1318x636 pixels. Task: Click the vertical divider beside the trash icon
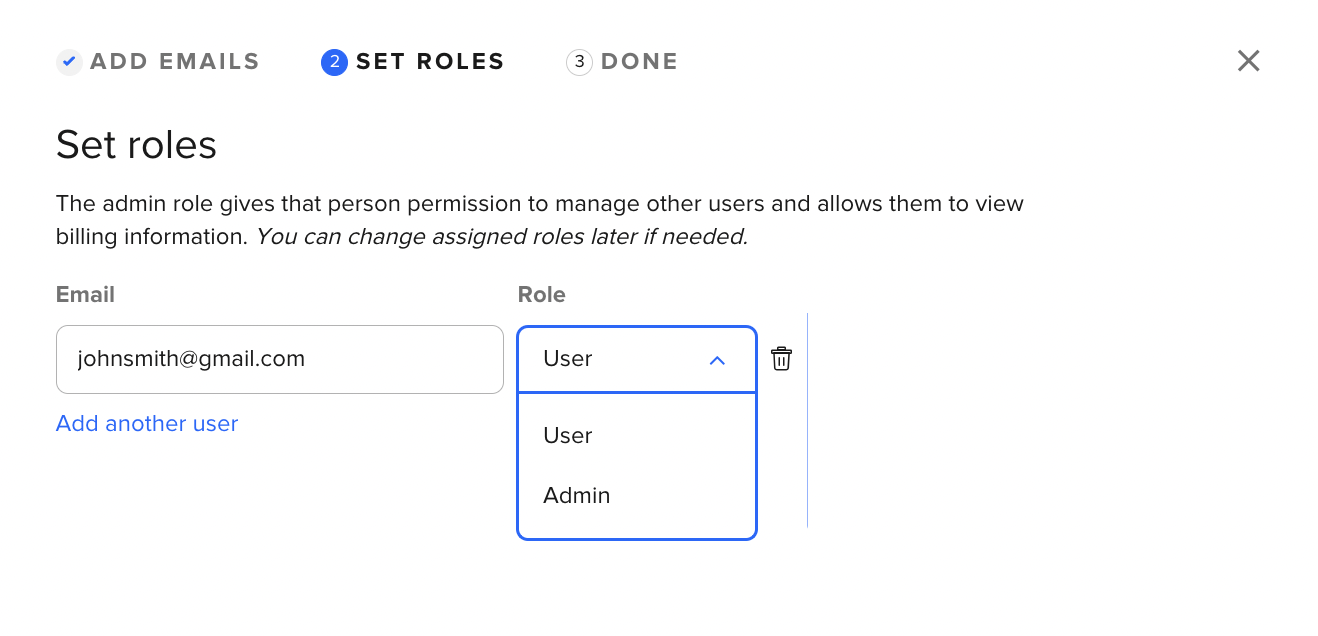click(807, 420)
